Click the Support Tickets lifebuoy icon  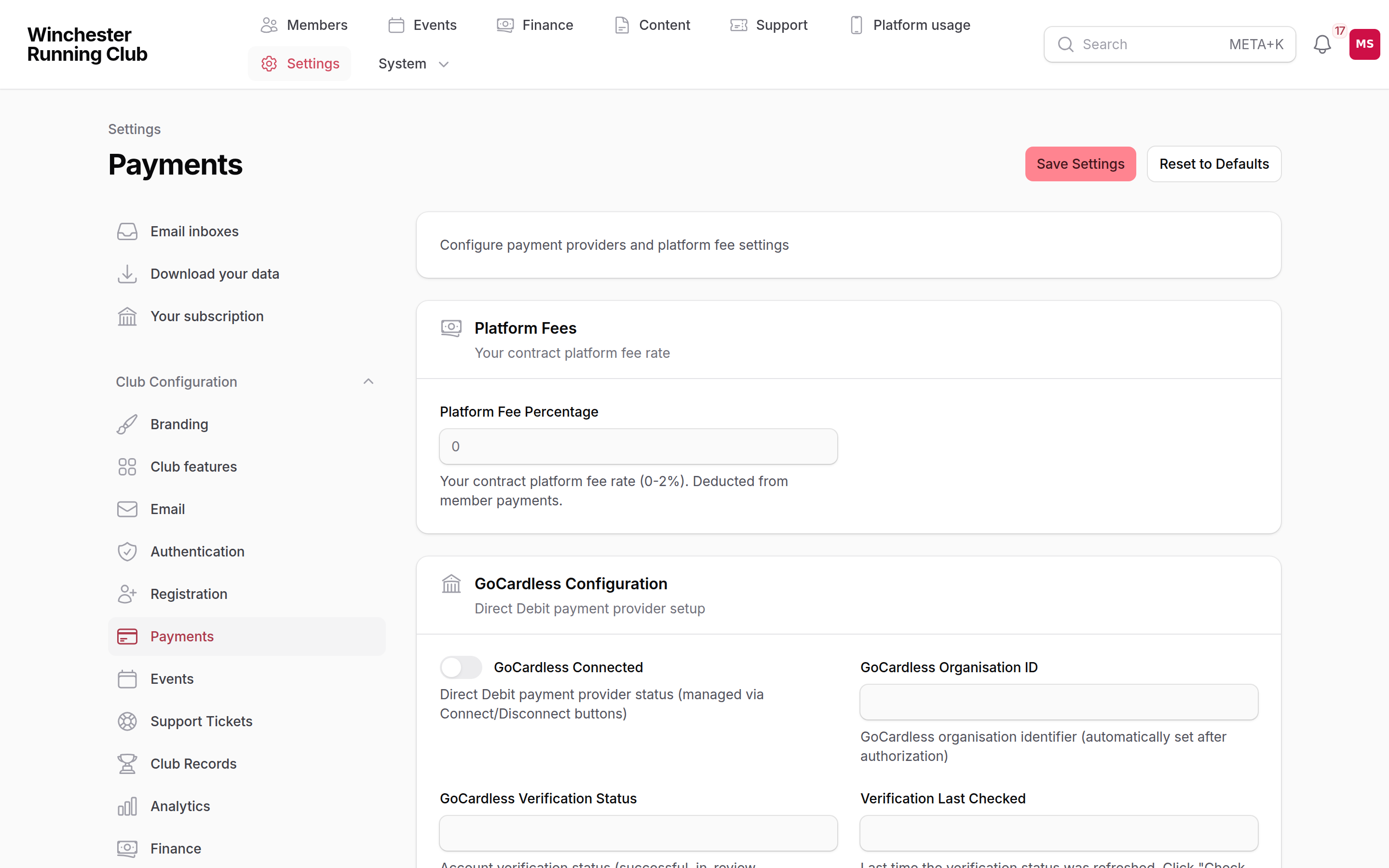tap(127, 721)
